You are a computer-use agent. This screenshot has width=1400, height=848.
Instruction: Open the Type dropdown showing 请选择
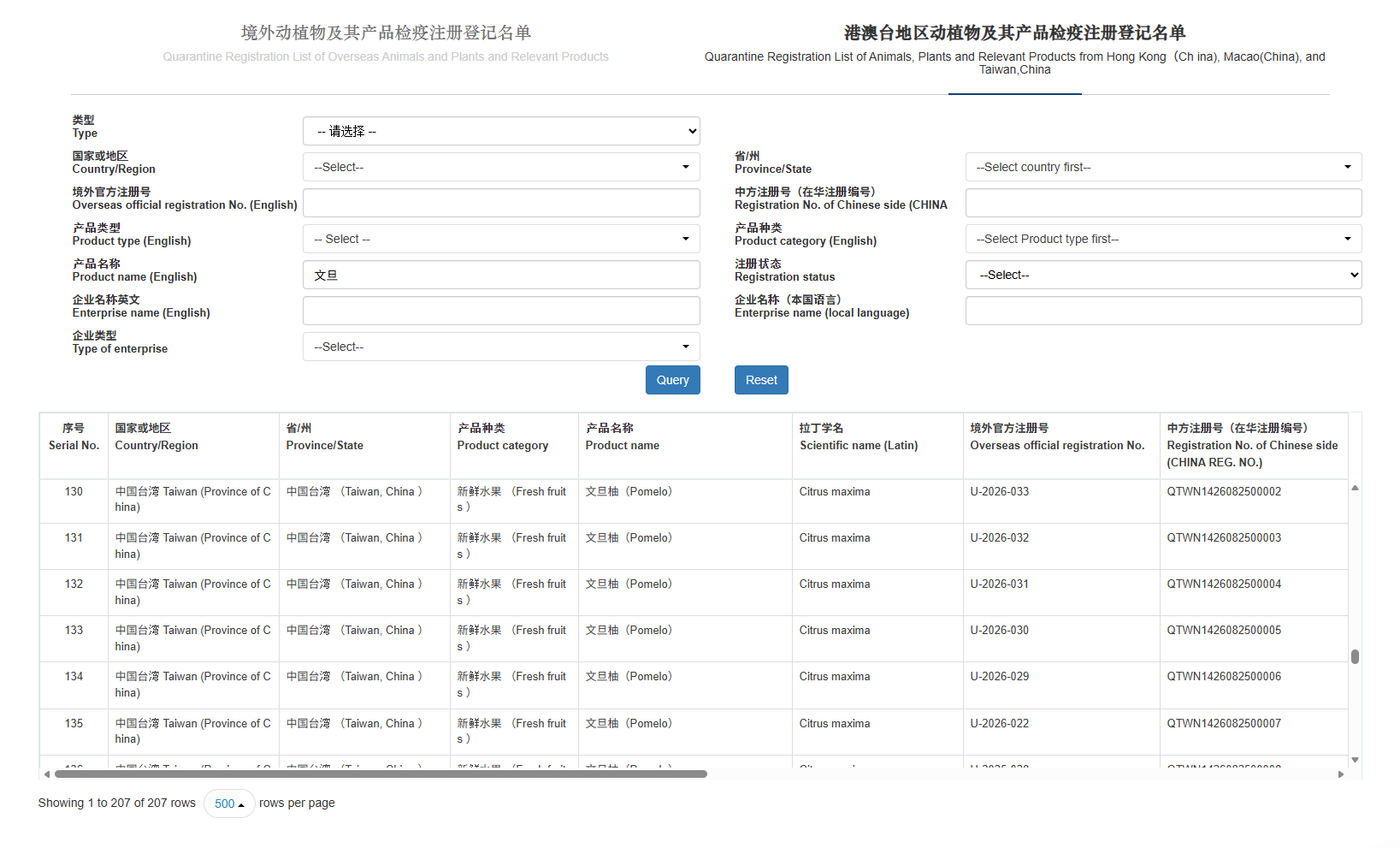coord(501,131)
